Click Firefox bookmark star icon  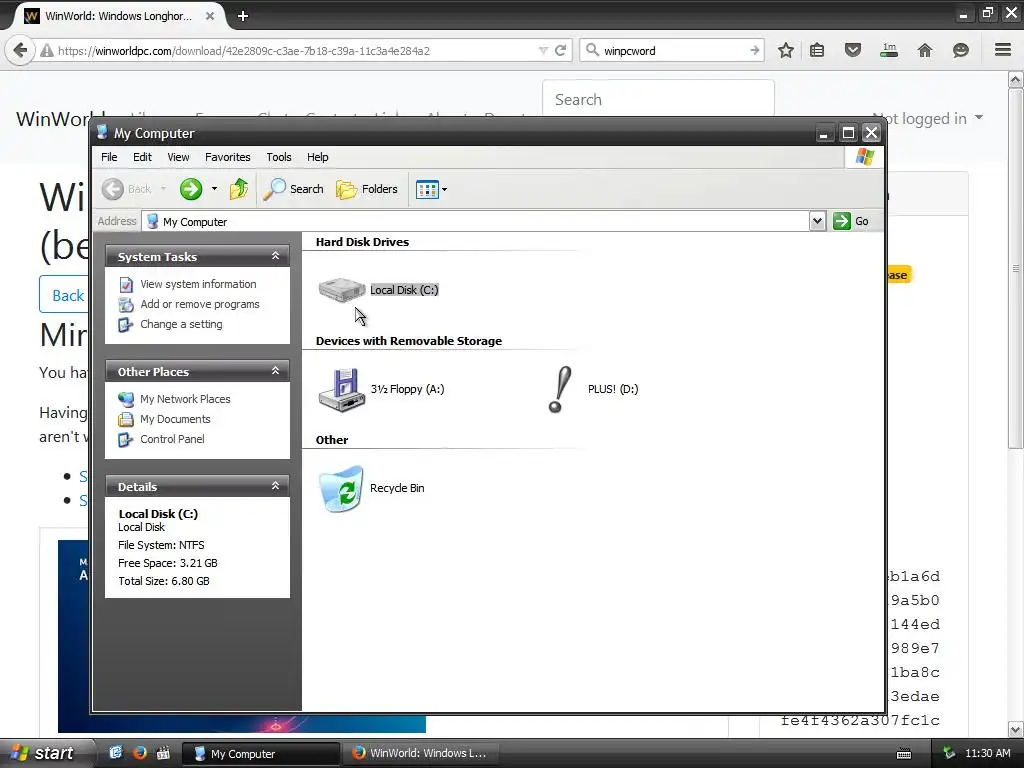click(x=786, y=50)
